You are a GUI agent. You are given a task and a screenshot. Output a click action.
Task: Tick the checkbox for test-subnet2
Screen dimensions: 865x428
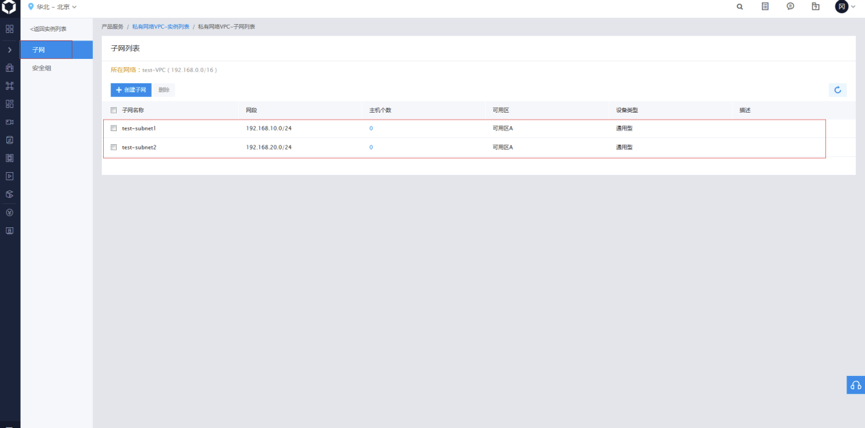pyautogui.click(x=114, y=147)
